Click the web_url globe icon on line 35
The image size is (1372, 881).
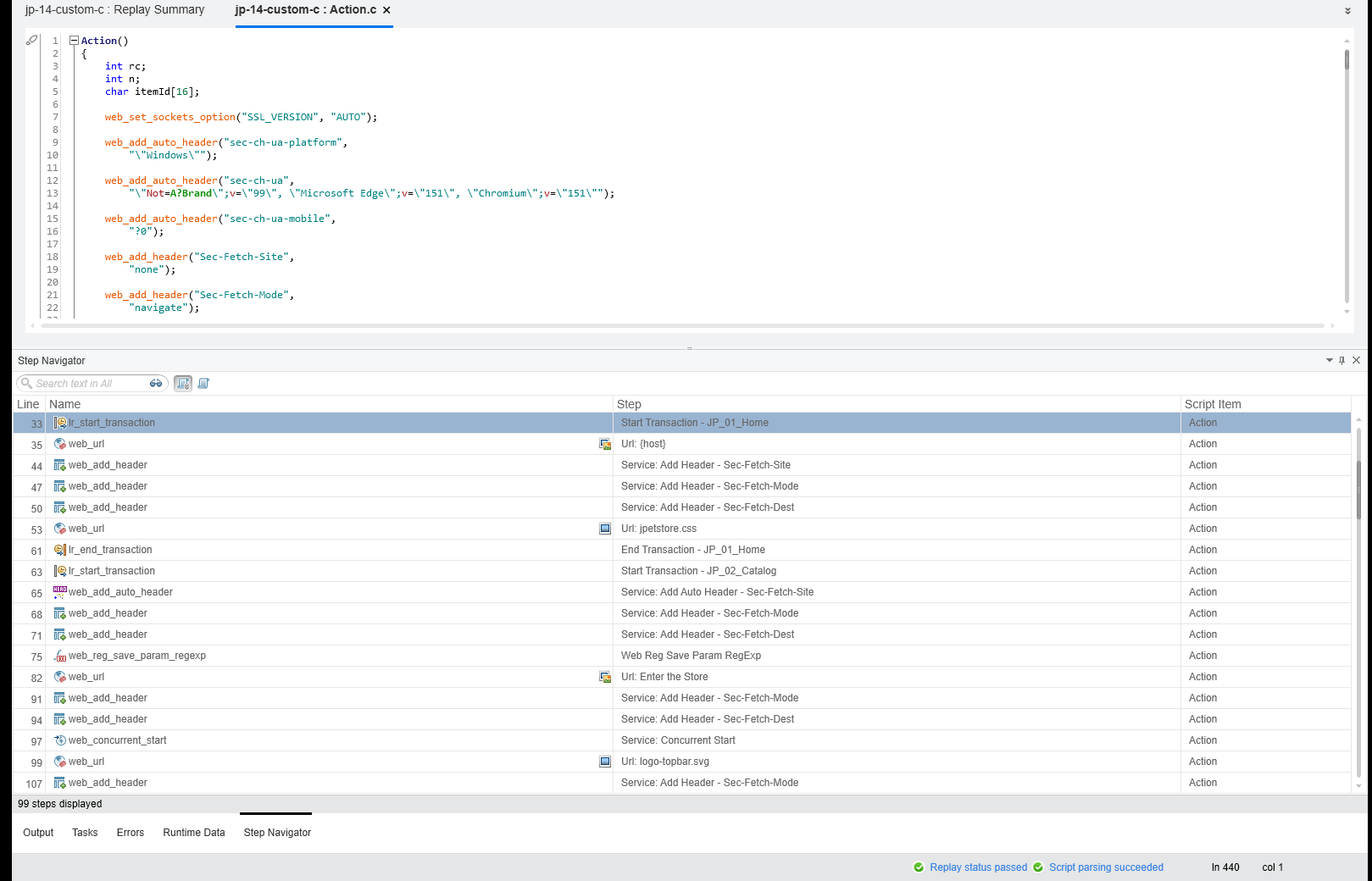pos(60,444)
